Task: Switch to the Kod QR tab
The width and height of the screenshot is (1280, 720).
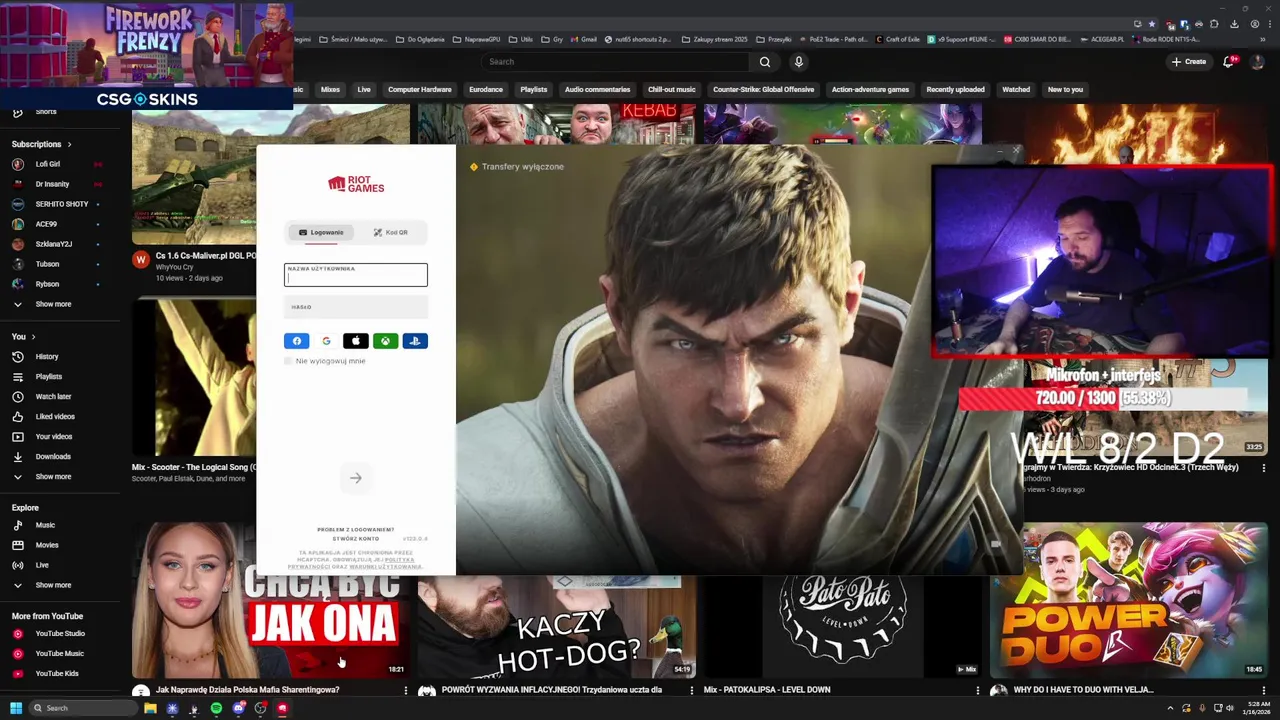Action: 391,232
